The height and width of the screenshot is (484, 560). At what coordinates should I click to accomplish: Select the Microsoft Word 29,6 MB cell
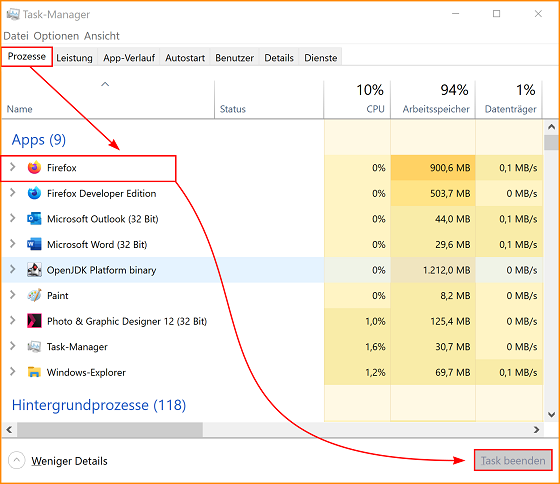click(x=433, y=244)
